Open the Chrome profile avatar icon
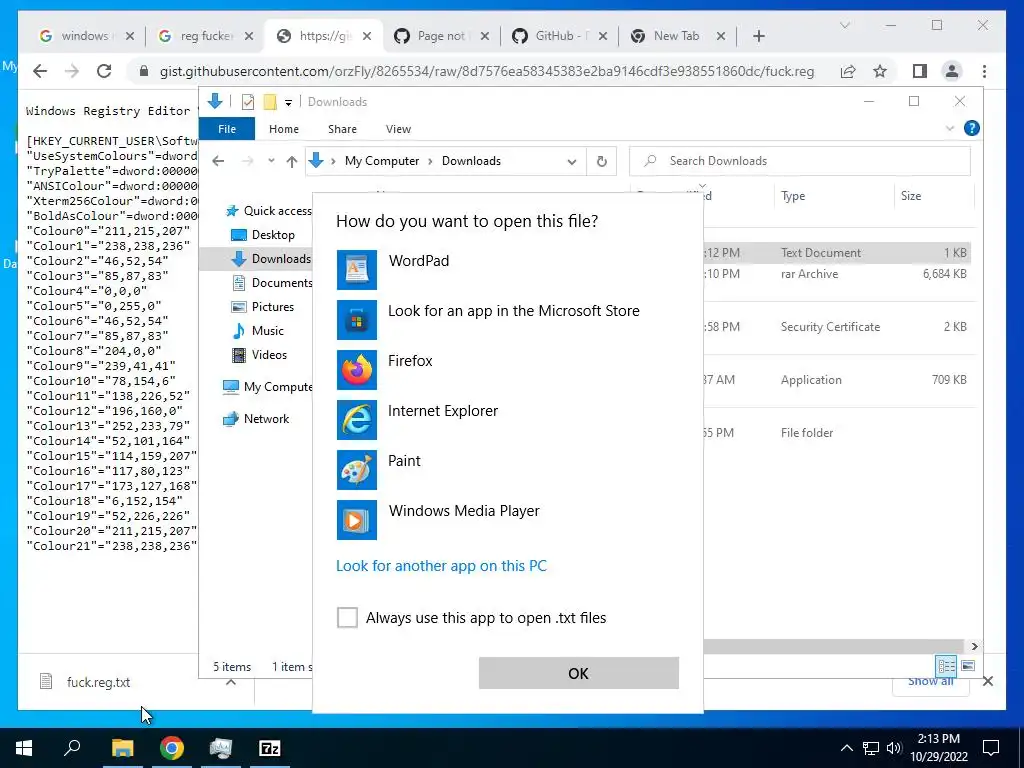 tap(952, 71)
